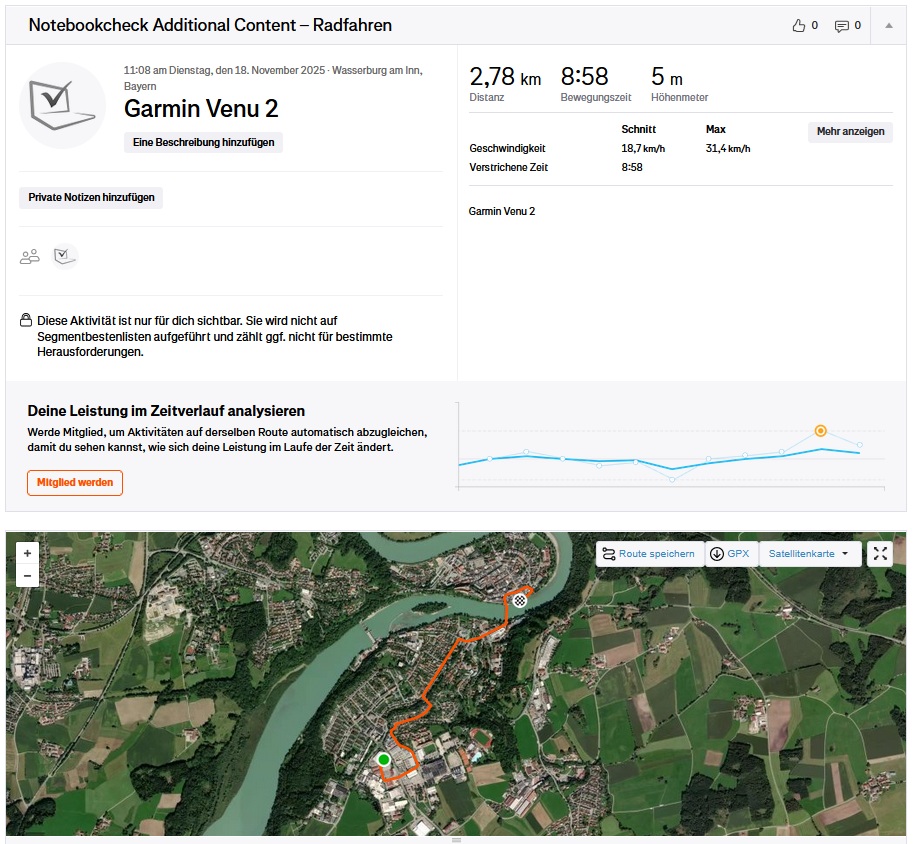Click the kudos thumbs-up icon

[x=798, y=26]
